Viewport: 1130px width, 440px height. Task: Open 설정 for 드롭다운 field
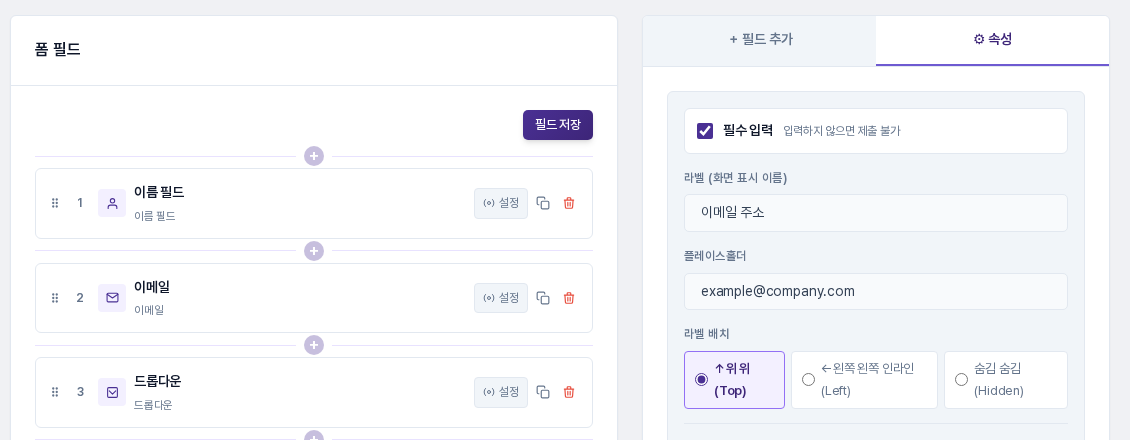click(501, 392)
